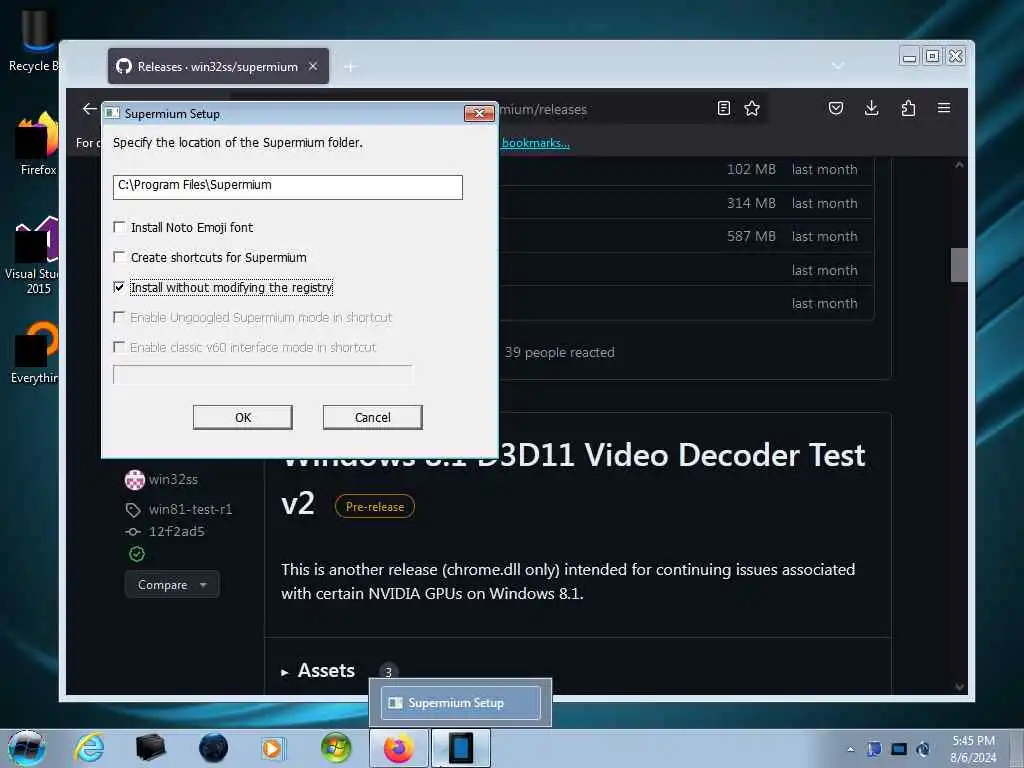The height and width of the screenshot is (768, 1024).
Task: Open the win81-test-r1 tag link
Action: point(190,509)
